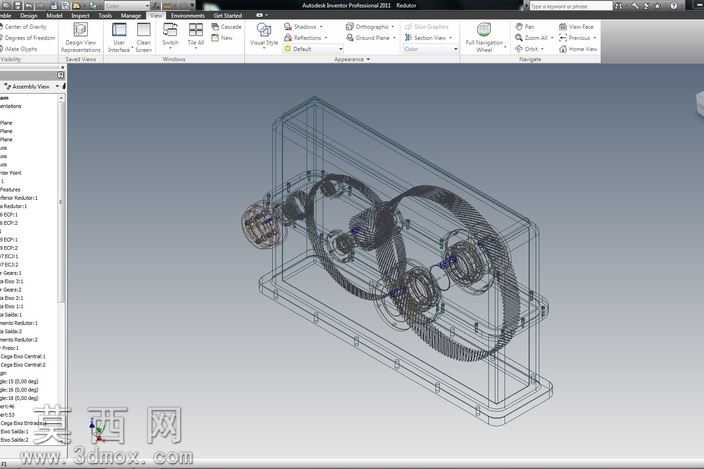Click the Undo icon in quick access
Image resolution: width=704 pixels, height=469 pixels.
pyautogui.click(x=28, y=6)
